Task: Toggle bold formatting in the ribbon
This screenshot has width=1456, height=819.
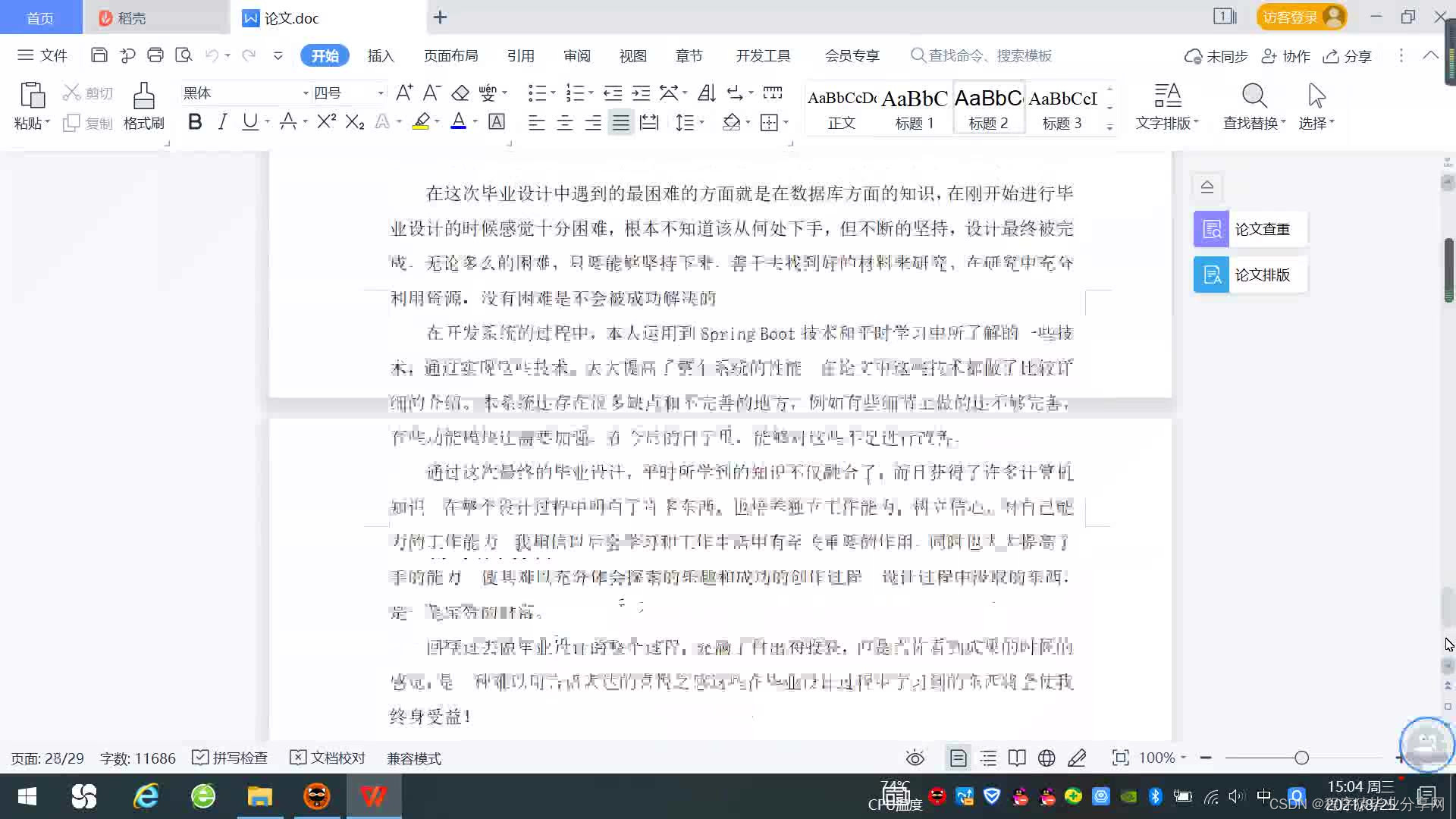Action: click(195, 122)
